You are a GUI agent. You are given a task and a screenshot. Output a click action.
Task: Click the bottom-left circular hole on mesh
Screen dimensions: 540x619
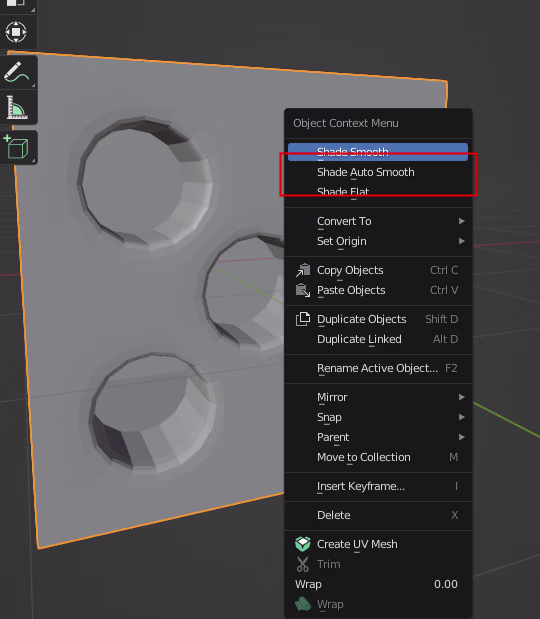pos(152,413)
